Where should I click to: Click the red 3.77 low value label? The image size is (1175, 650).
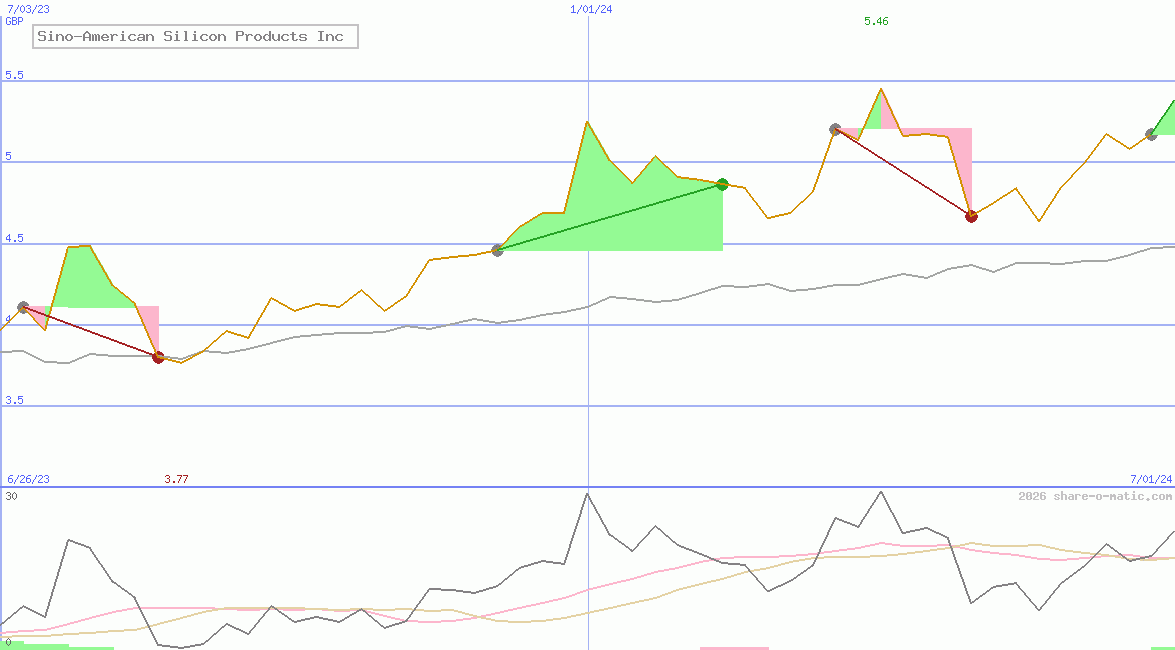pyautogui.click(x=176, y=479)
